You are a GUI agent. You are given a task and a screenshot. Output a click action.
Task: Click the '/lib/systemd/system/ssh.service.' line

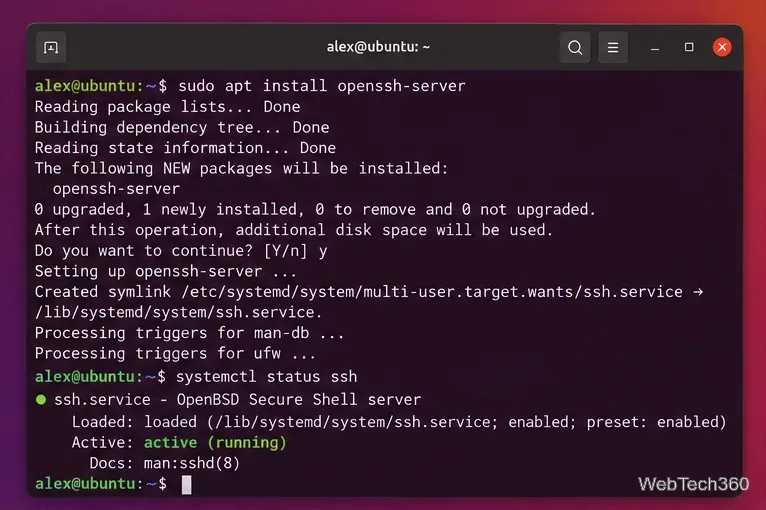click(x=178, y=312)
